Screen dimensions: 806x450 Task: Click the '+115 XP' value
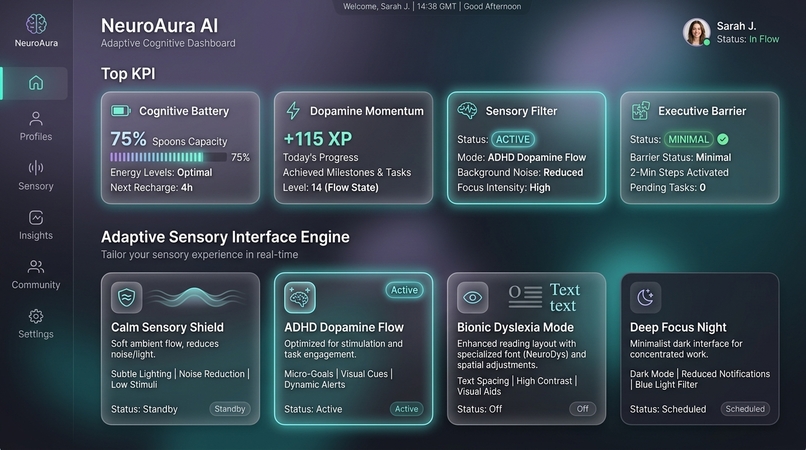(318, 138)
